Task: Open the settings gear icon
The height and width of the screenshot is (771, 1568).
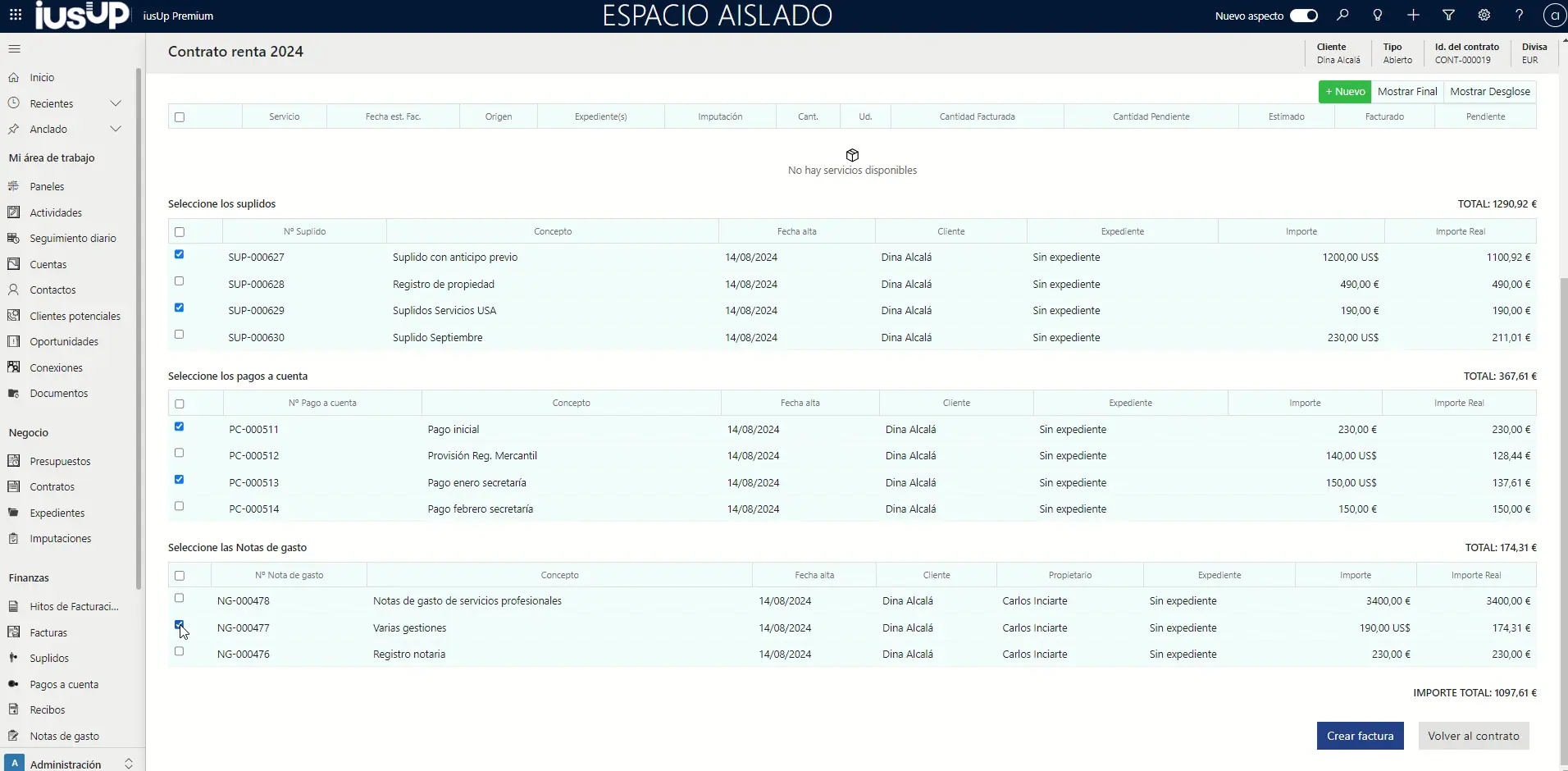Action: pos(1484,16)
